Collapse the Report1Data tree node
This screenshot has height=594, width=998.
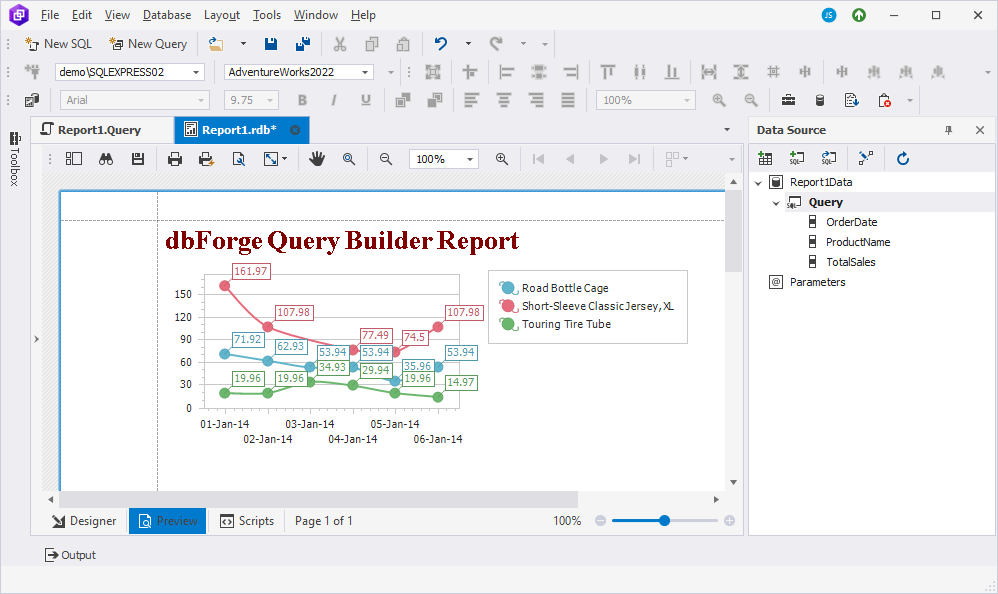(758, 183)
